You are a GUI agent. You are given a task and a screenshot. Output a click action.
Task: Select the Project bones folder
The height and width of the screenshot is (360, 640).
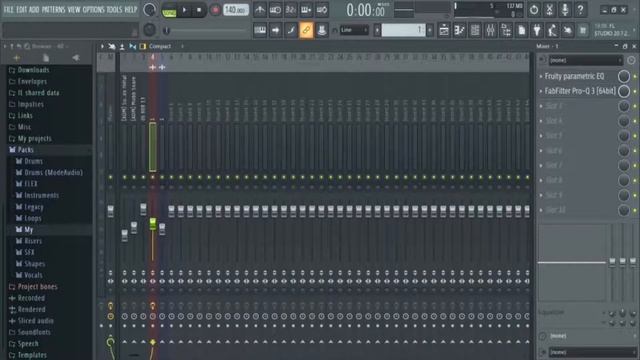38,287
